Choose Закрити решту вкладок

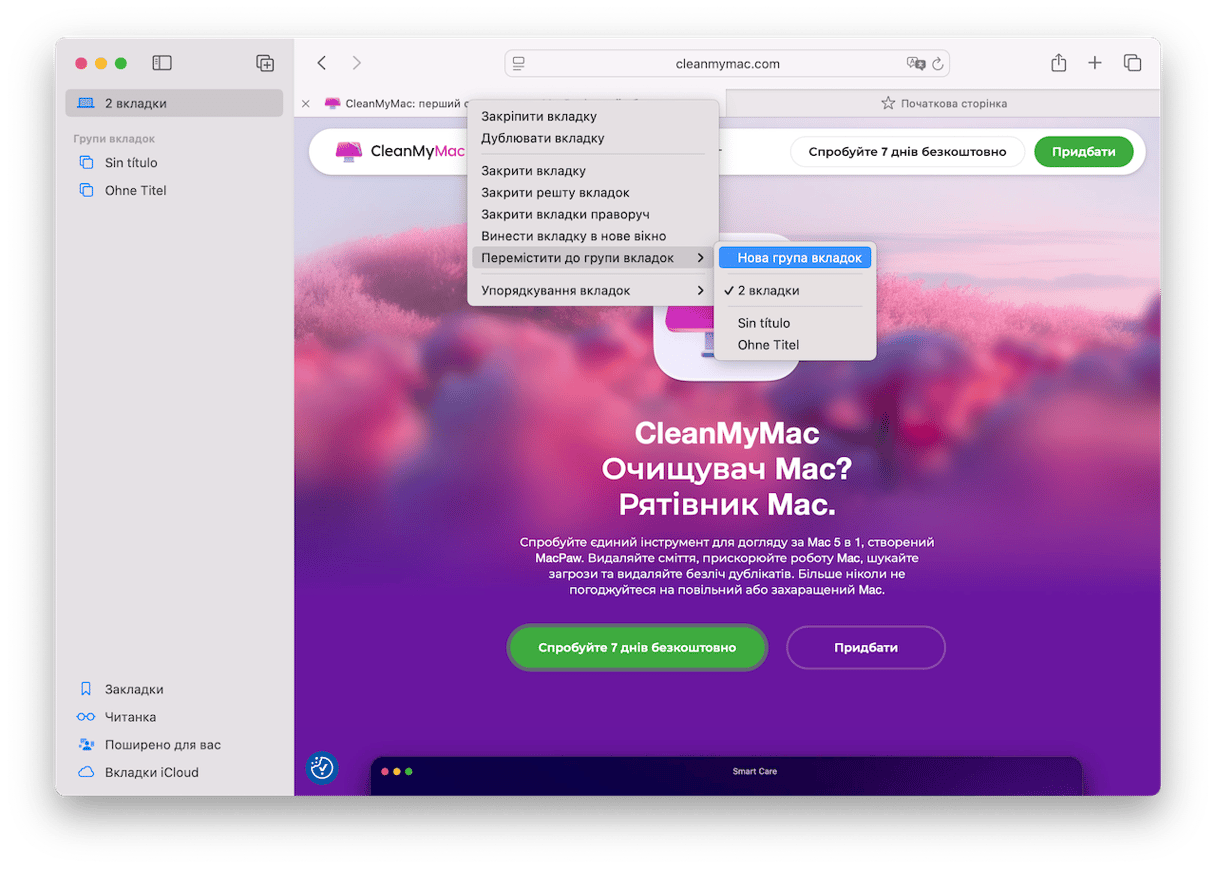coord(593,193)
